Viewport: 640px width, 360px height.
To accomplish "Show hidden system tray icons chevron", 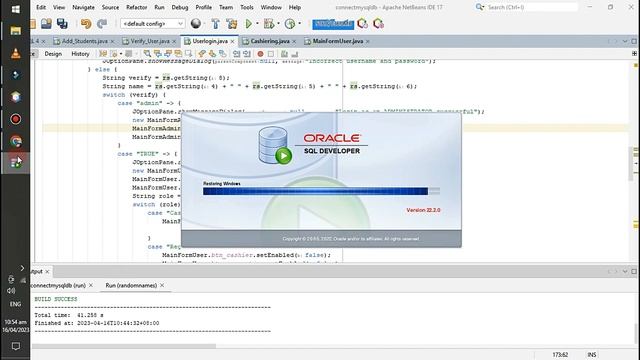I will click(22, 268).
